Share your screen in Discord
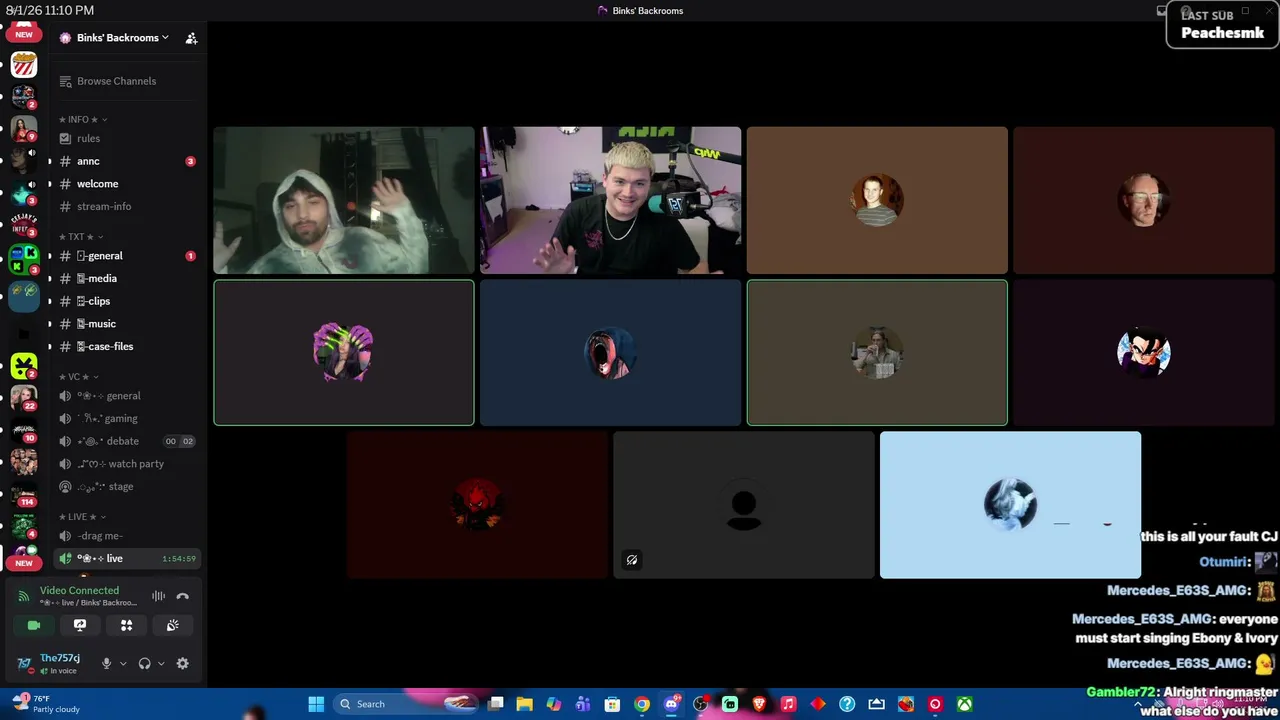Screen dimensions: 1280x720 coord(80,625)
